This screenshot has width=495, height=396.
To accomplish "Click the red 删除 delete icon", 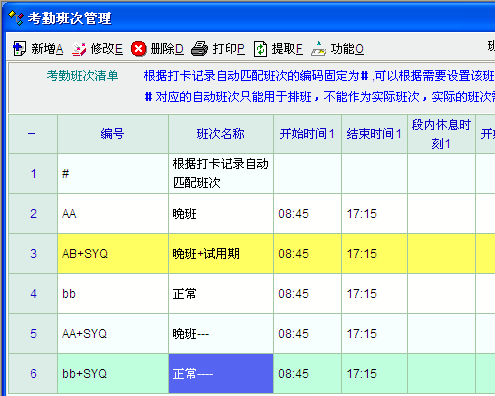I will click(x=139, y=49).
